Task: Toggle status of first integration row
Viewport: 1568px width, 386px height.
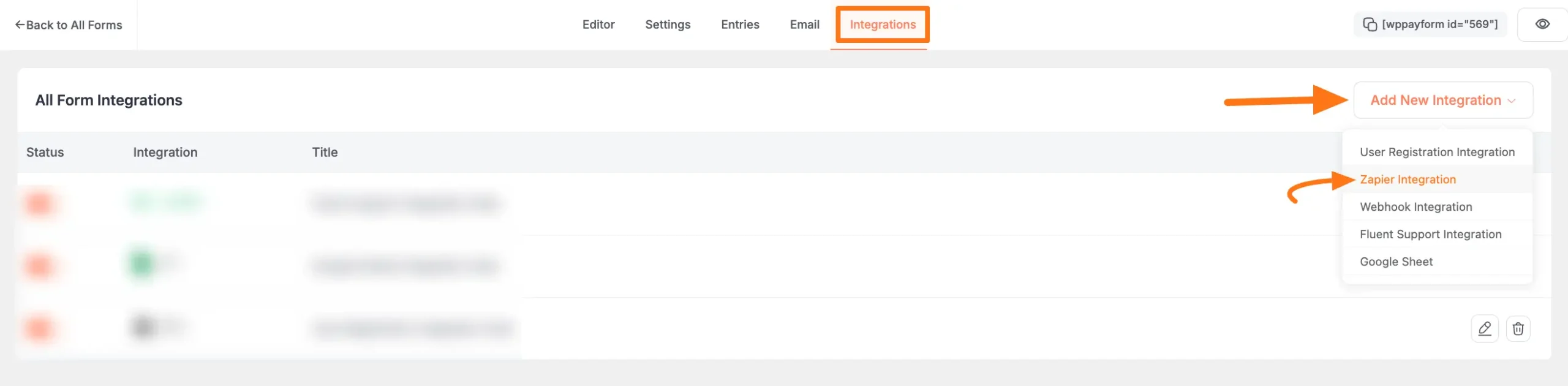Action: click(x=39, y=203)
